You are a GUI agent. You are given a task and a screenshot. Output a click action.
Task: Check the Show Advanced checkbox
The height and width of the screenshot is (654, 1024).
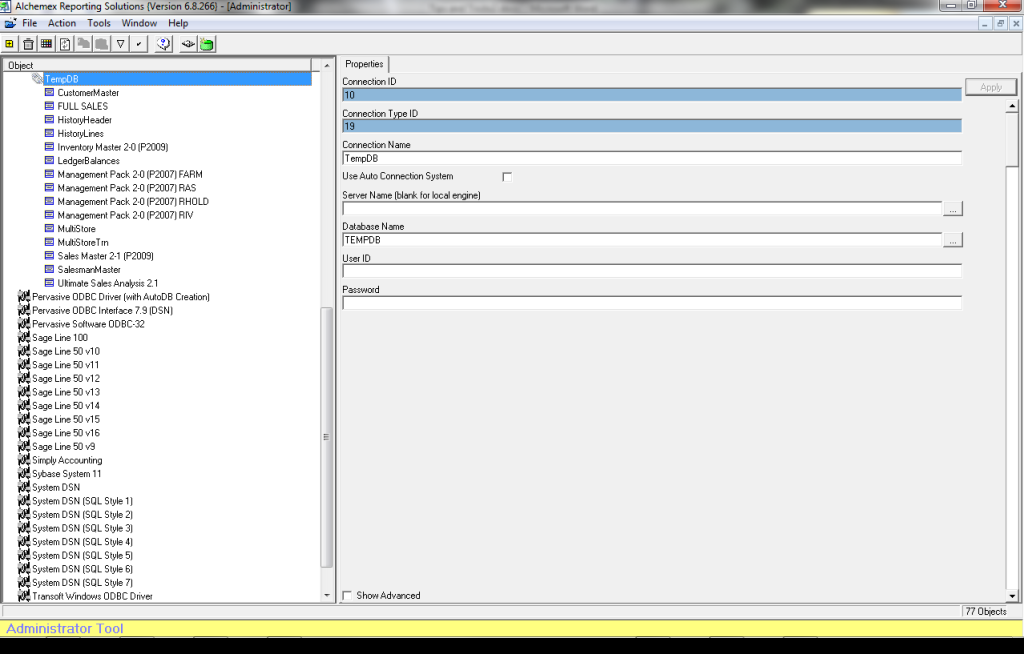pos(347,594)
